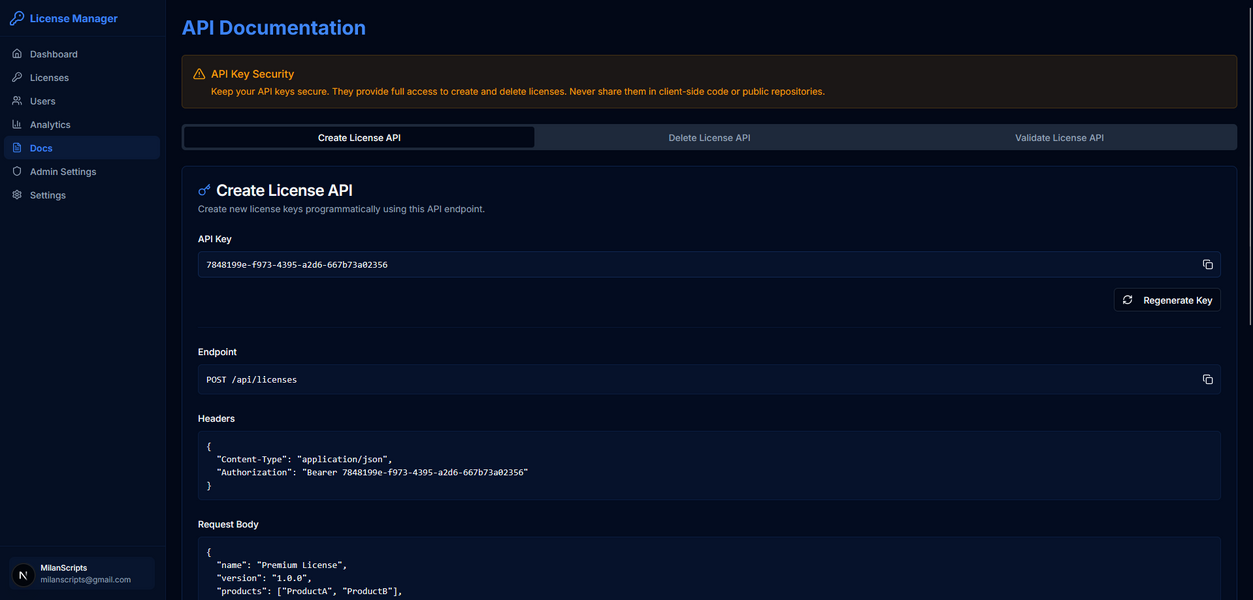1253x600 pixels.
Task: Open the Settings page label
Action: 48,195
